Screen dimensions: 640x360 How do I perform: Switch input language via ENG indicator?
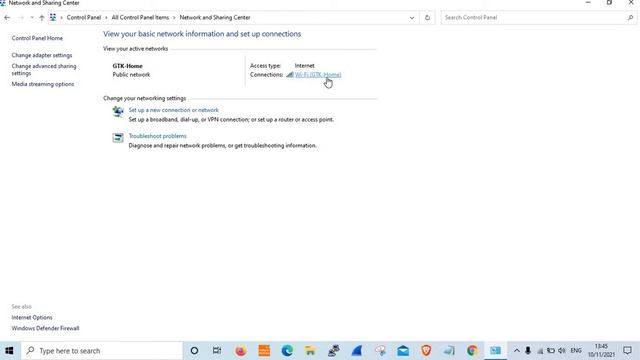[x=576, y=351]
